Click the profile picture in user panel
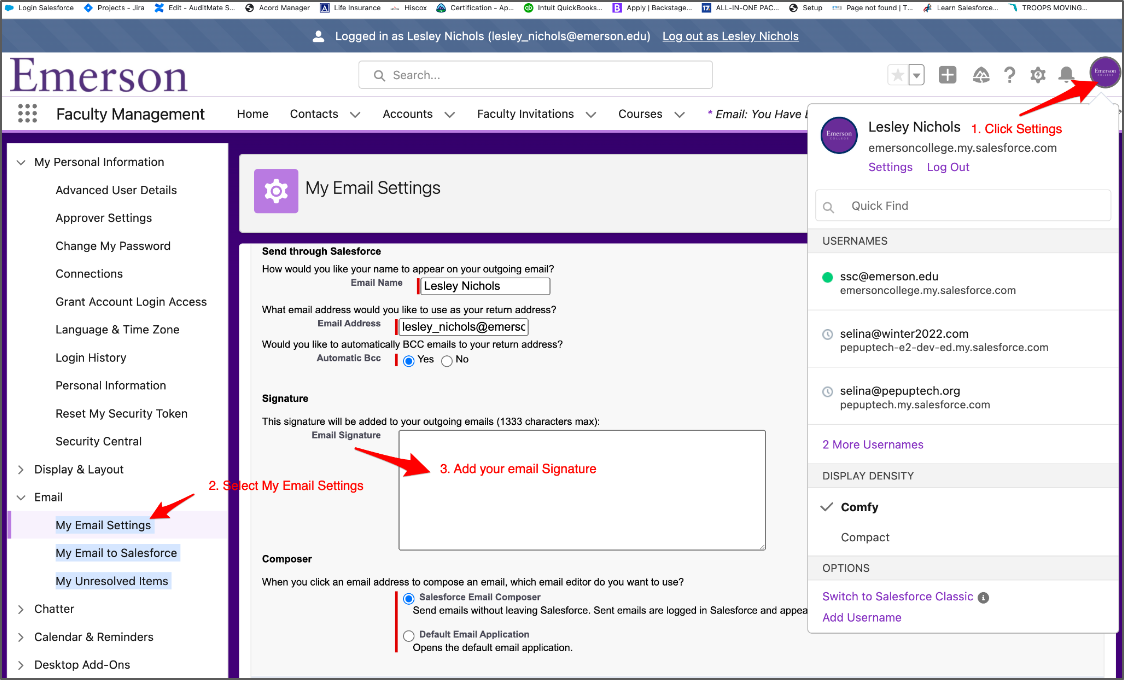The height and width of the screenshot is (680, 1124). click(839, 135)
